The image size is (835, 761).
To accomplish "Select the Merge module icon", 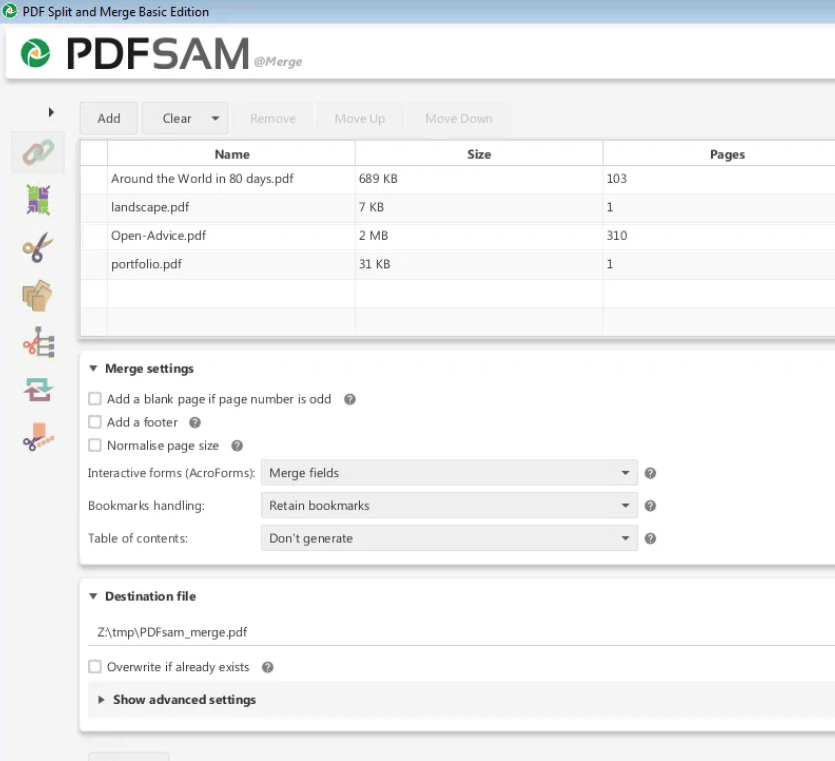I will 35,152.
